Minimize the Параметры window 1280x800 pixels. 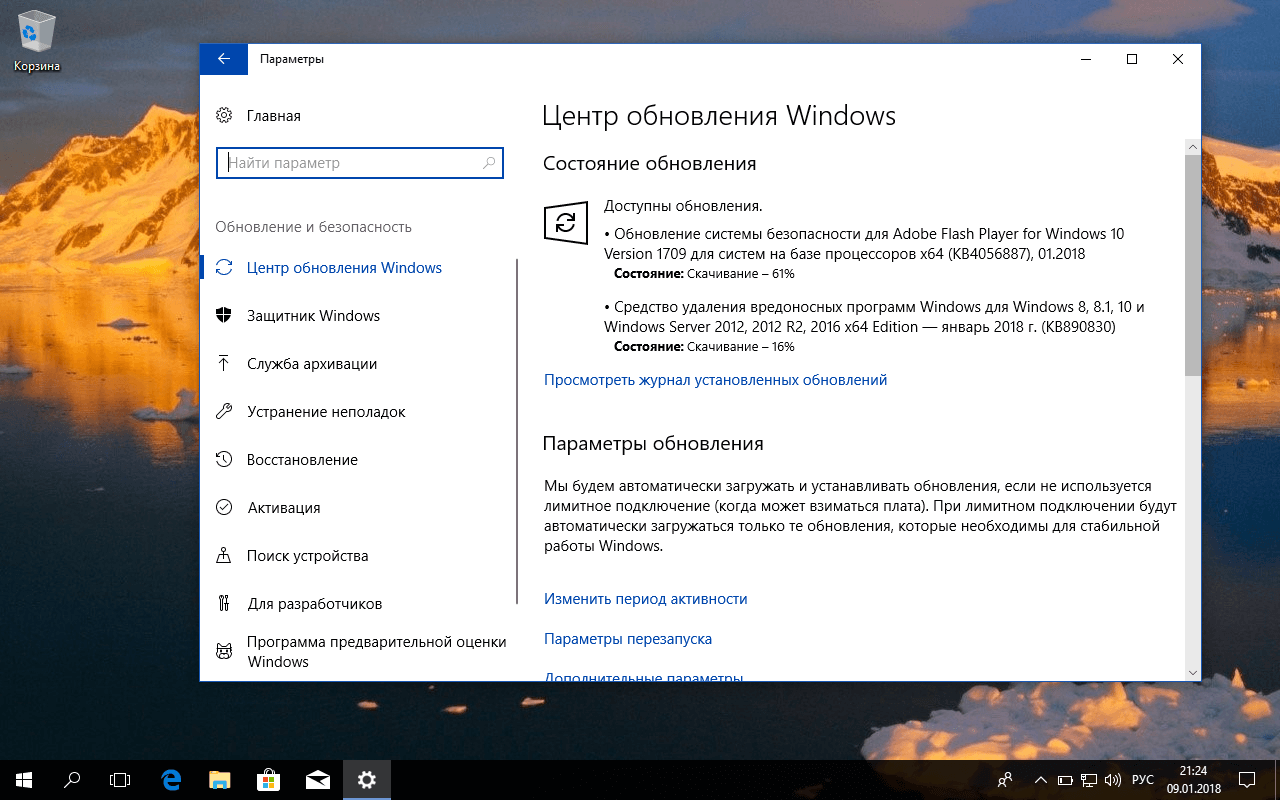1086,59
